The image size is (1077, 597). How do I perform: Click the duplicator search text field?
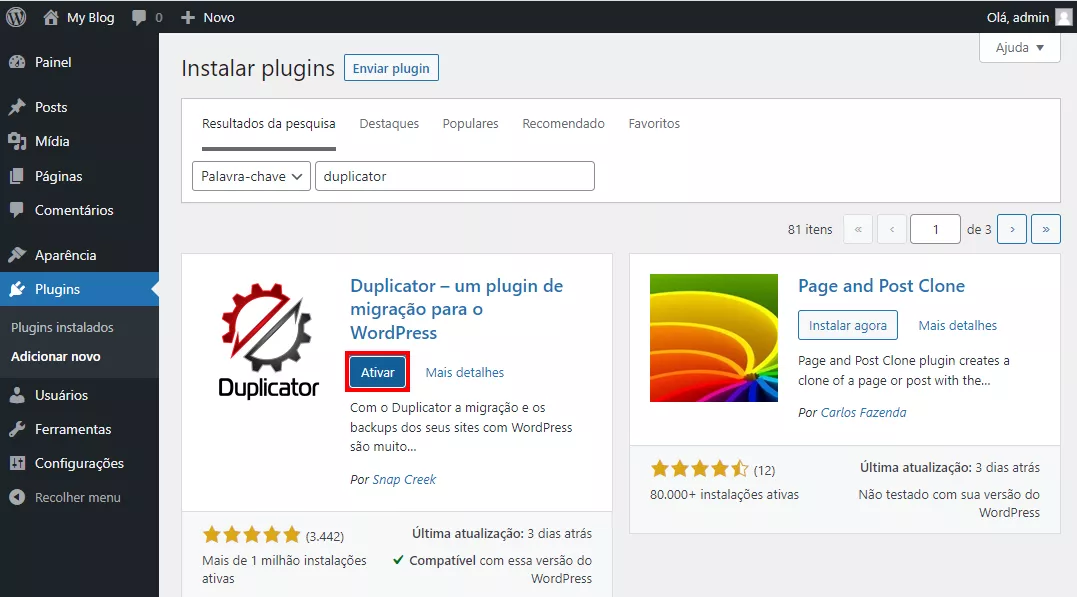[455, 176]
